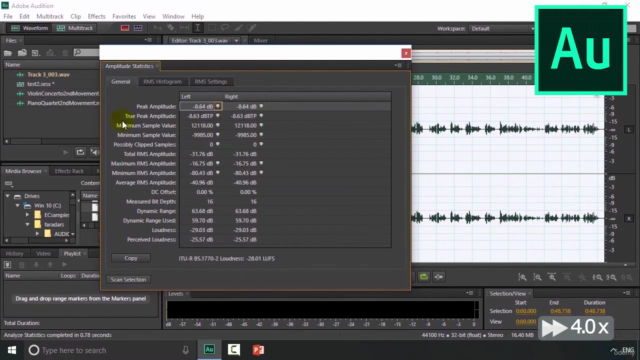Toggle loop playback in Files panel

coord(80,152)
